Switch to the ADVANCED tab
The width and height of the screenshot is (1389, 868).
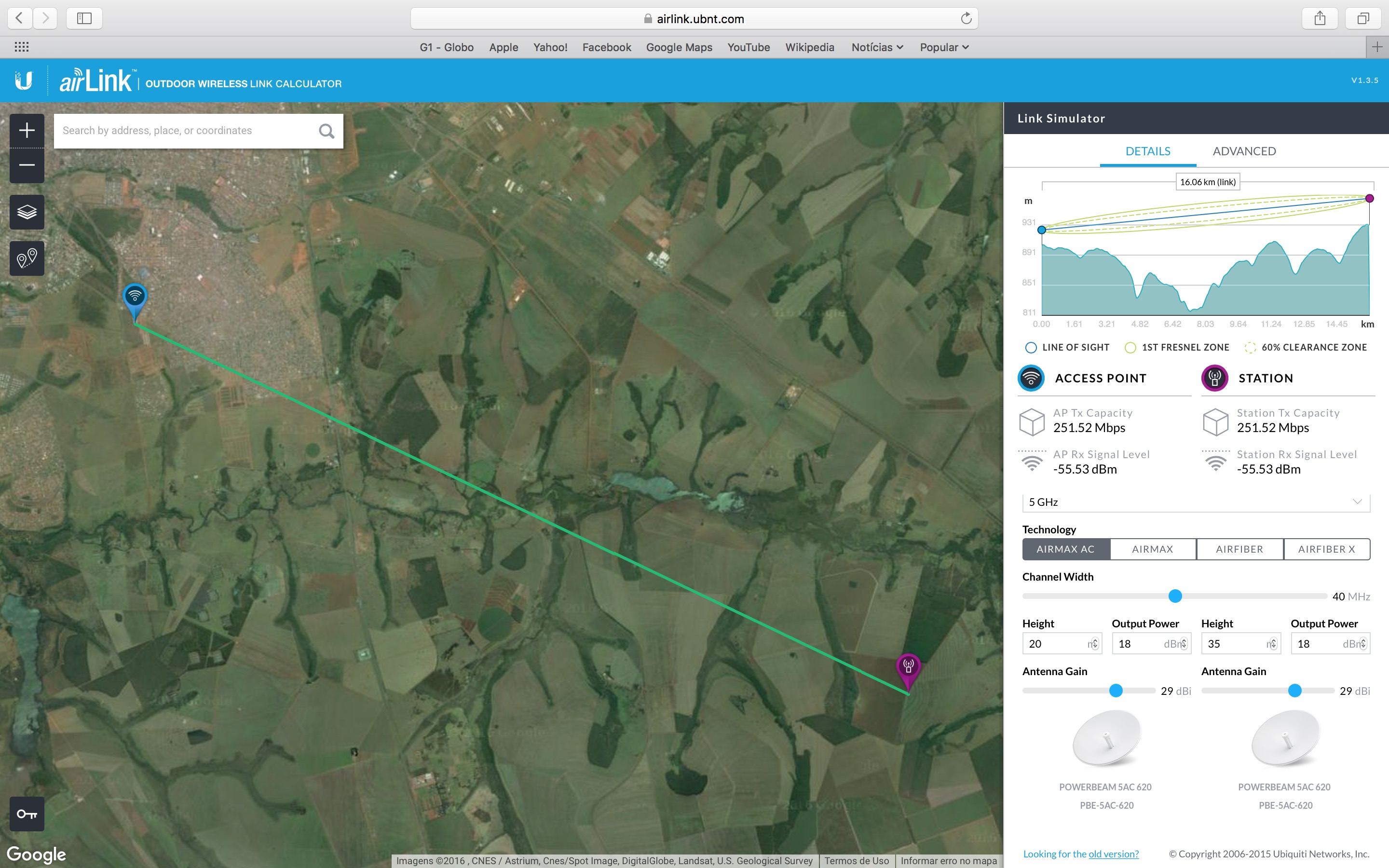coord(1244,151)
